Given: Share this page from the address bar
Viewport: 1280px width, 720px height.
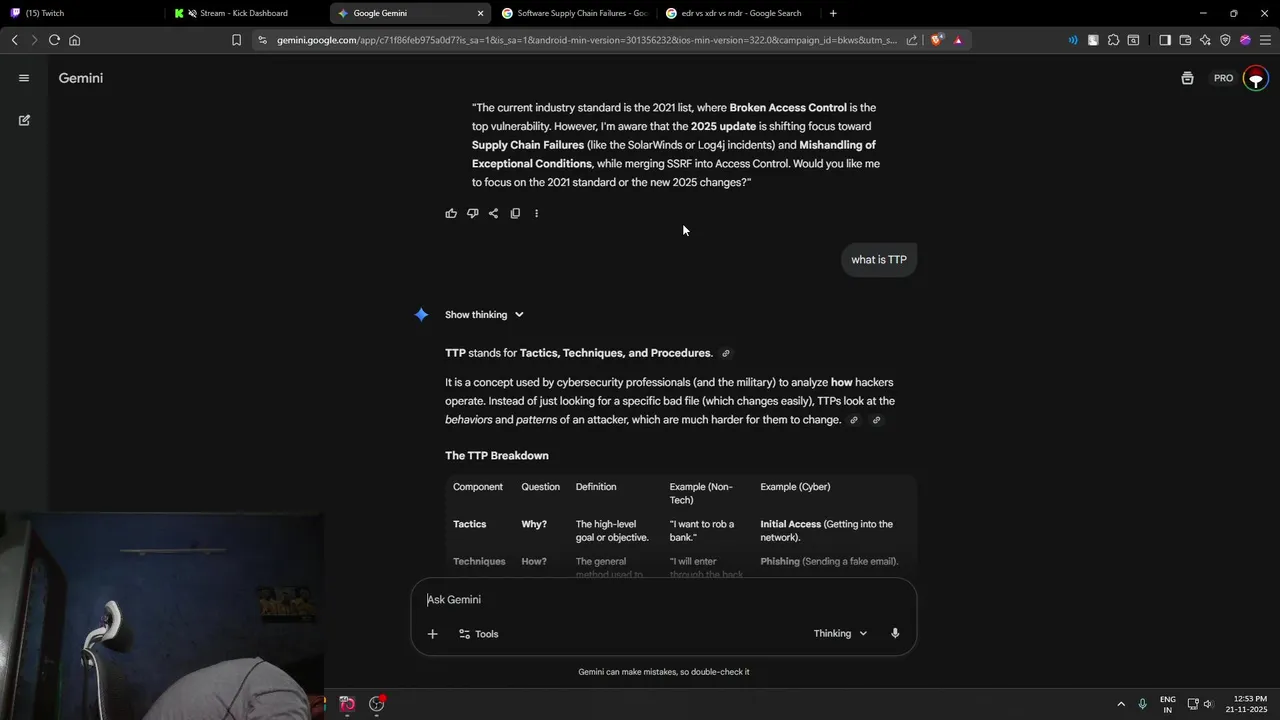Looking at the screenshot, I should [x=911, y=40].
